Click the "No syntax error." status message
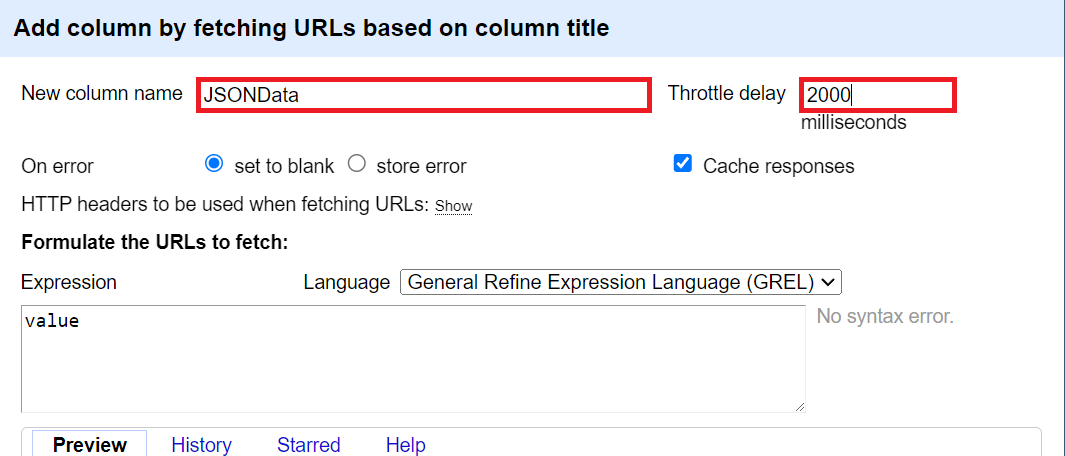 click(x=885, y=317)
